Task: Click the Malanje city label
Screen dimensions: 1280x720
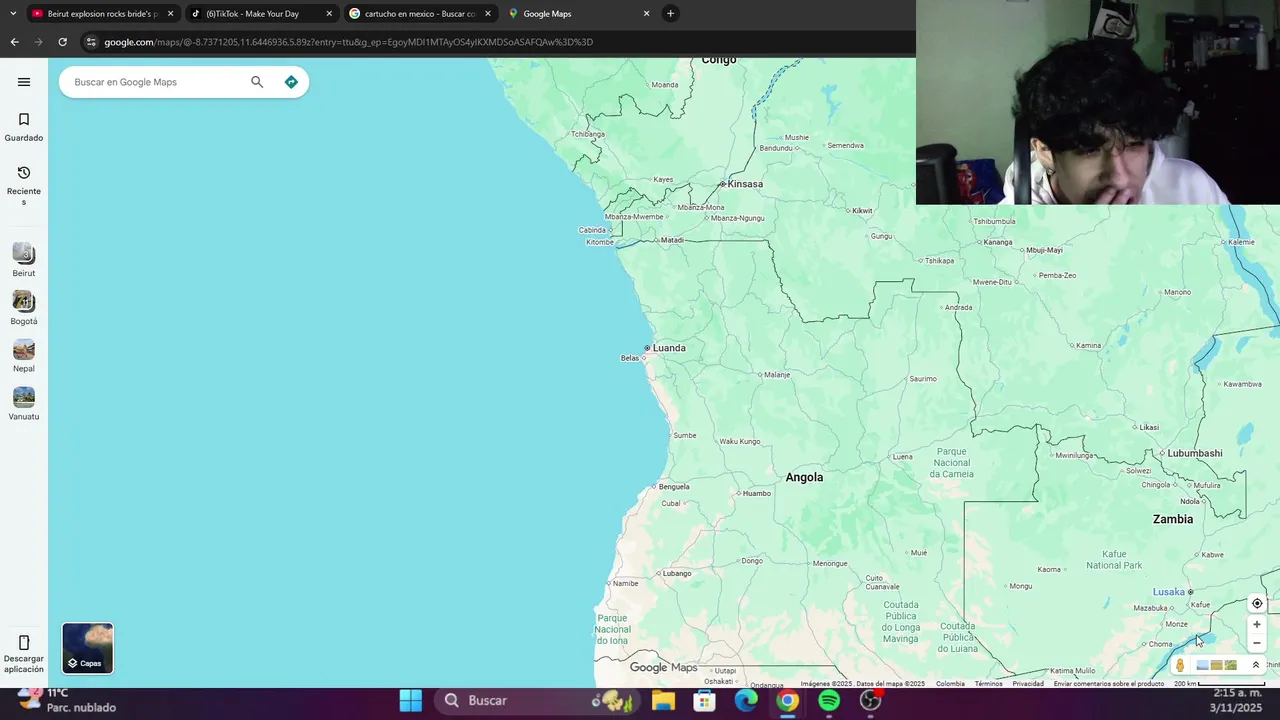Action: pyautogui.click(x=776, y=375)
